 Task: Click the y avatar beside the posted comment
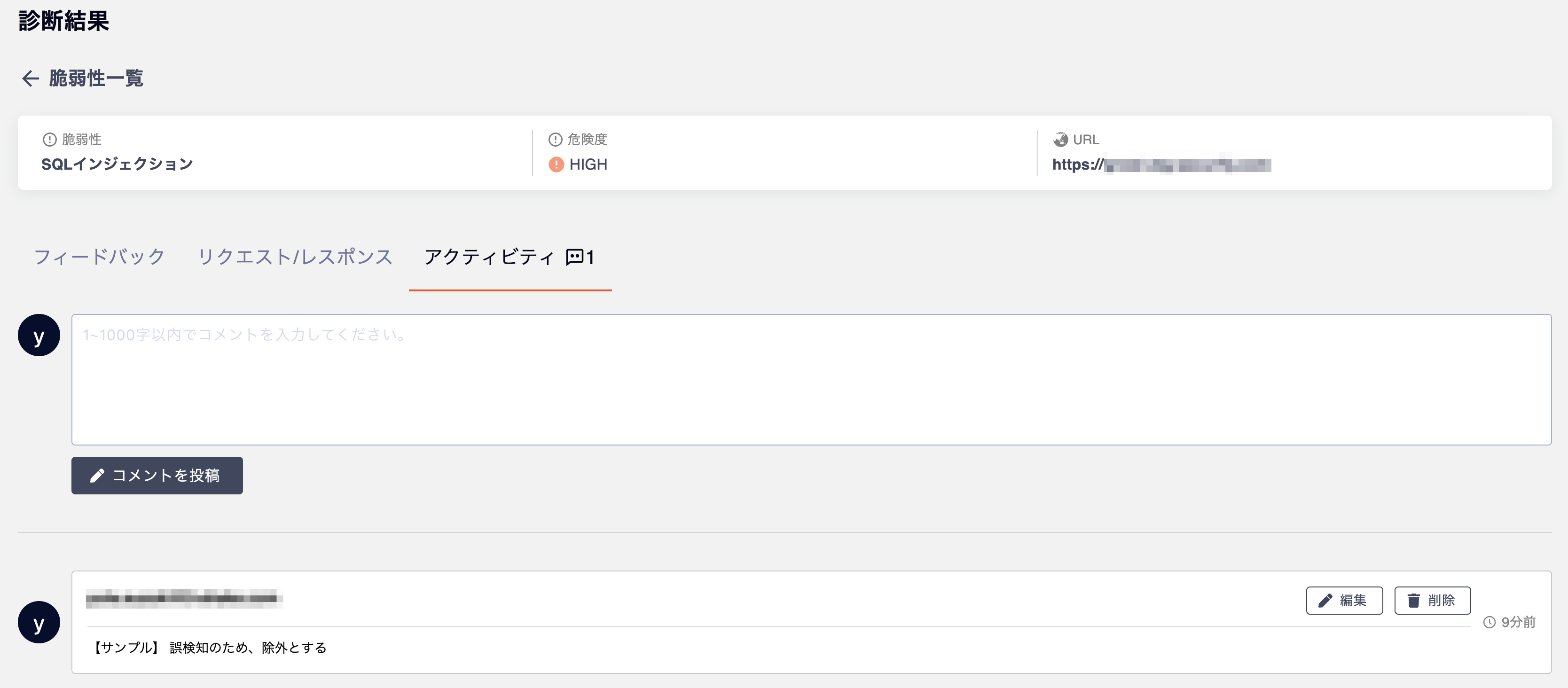(39, 623)
